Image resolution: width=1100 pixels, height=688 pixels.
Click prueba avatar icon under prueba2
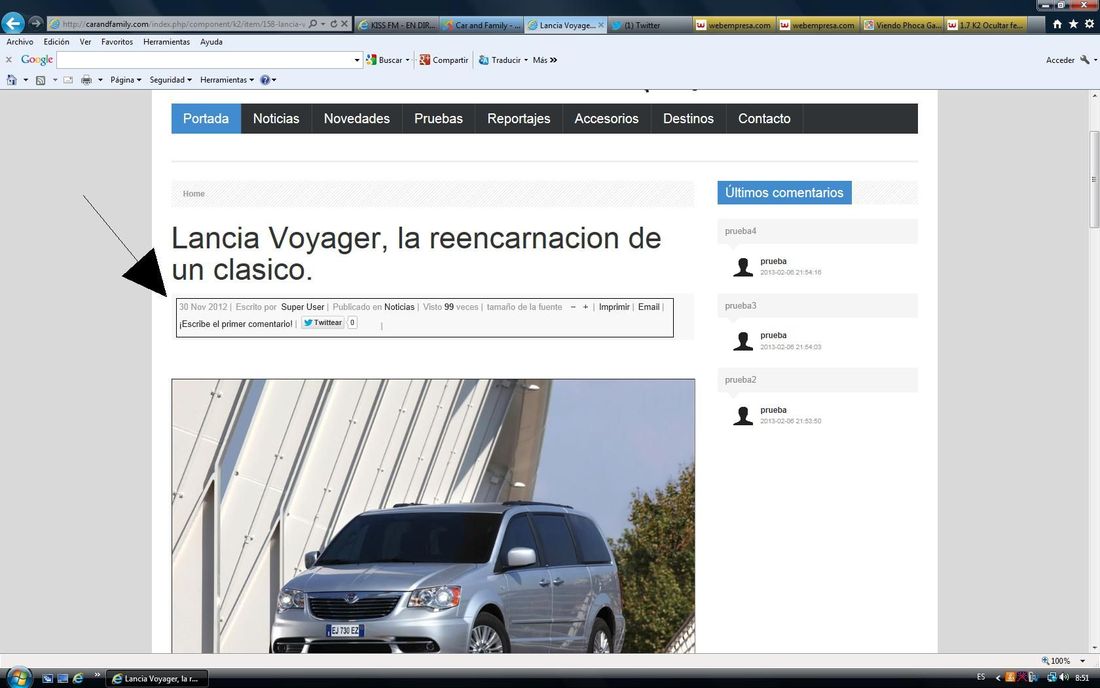(x=743, y=416)
